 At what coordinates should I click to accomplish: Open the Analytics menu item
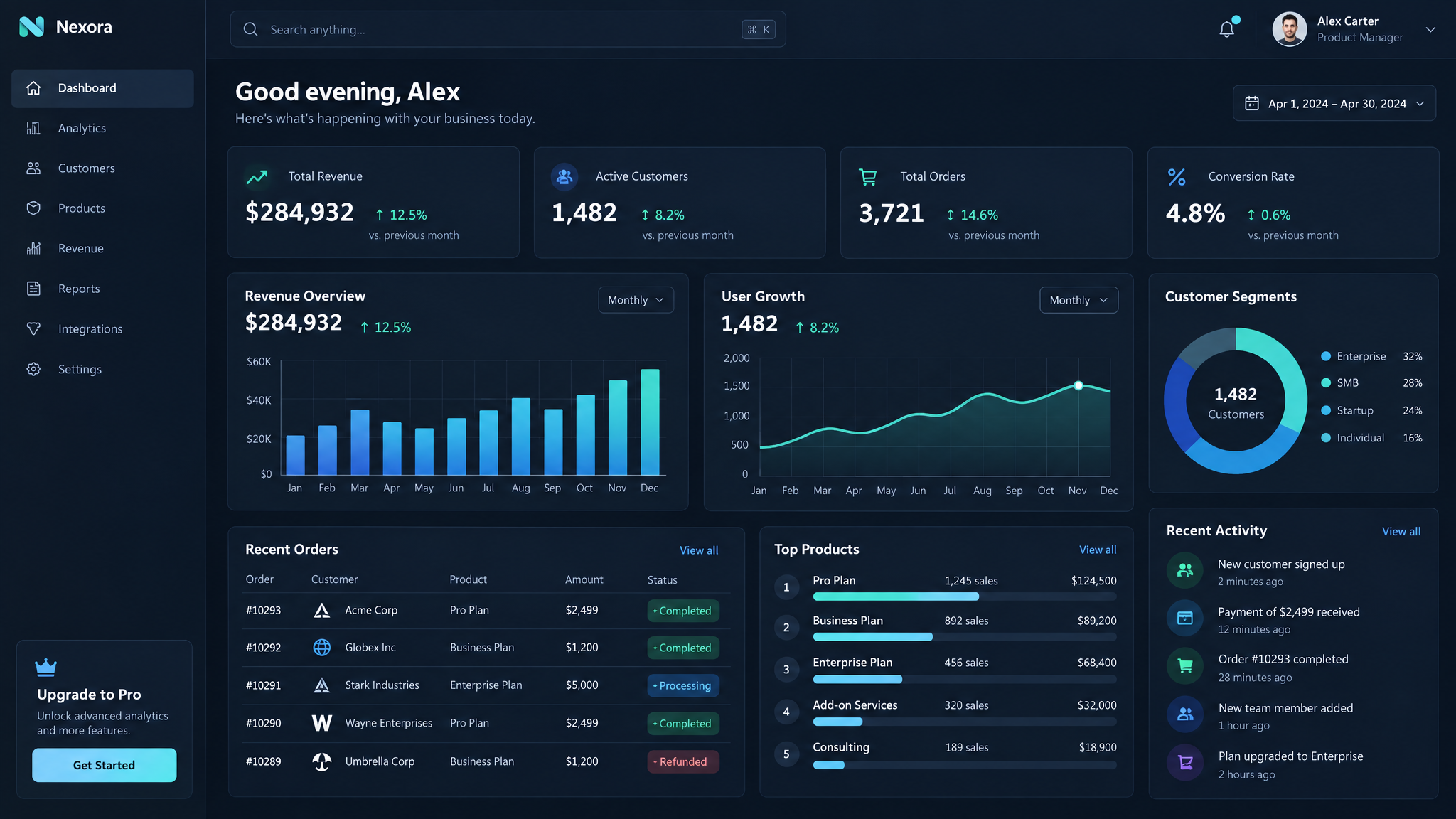click(x=102, y=128)
